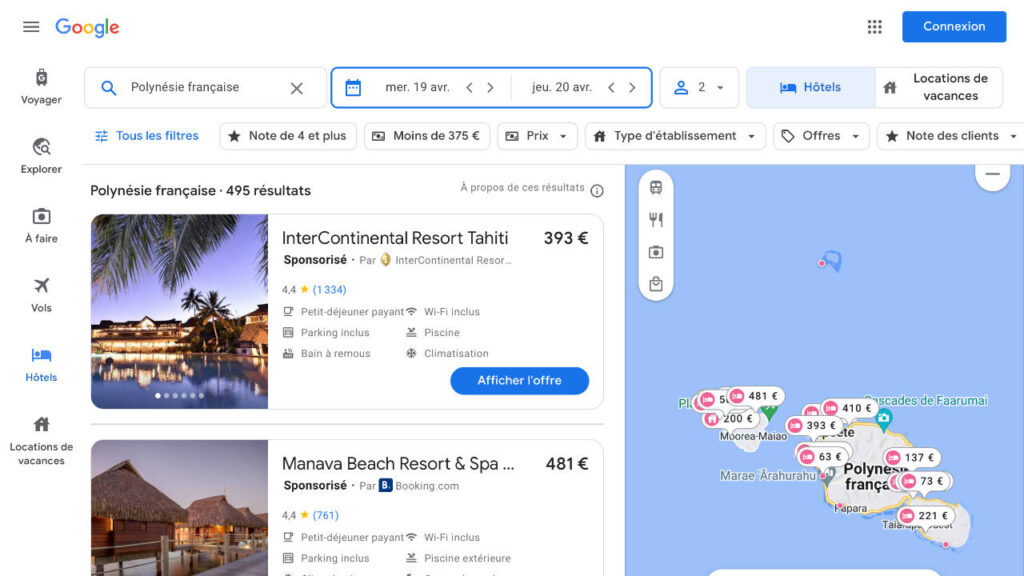The height and width of the screenshot is (576, 1024).
Task: Open Vols in the sidebar
Action: click(41, 294)
